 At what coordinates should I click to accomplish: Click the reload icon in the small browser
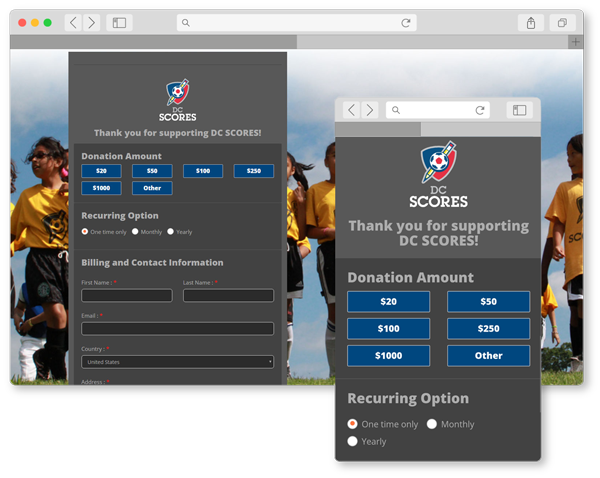coord(480,110)
